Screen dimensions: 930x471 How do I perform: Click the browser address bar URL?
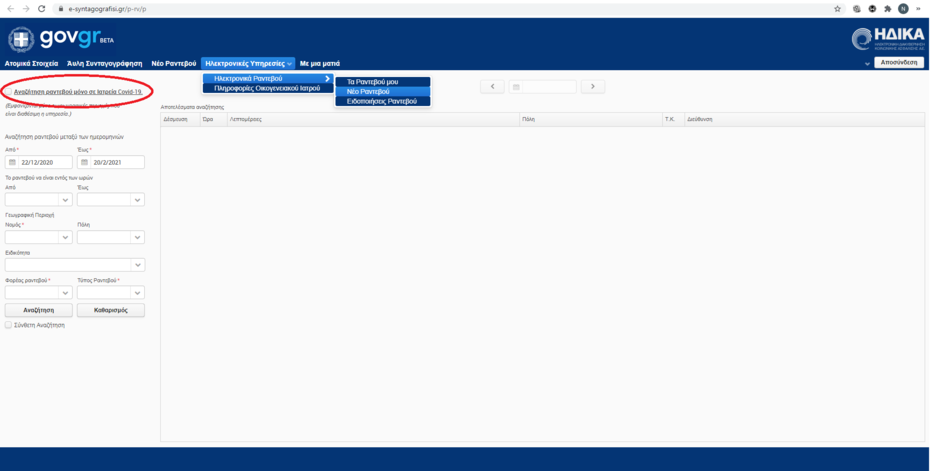point(107,9)
